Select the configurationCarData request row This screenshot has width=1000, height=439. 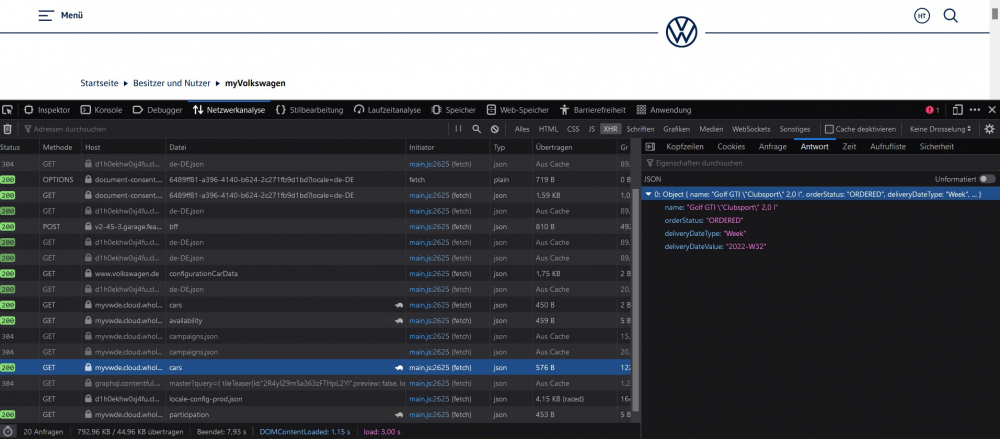[x=316, y=273]
